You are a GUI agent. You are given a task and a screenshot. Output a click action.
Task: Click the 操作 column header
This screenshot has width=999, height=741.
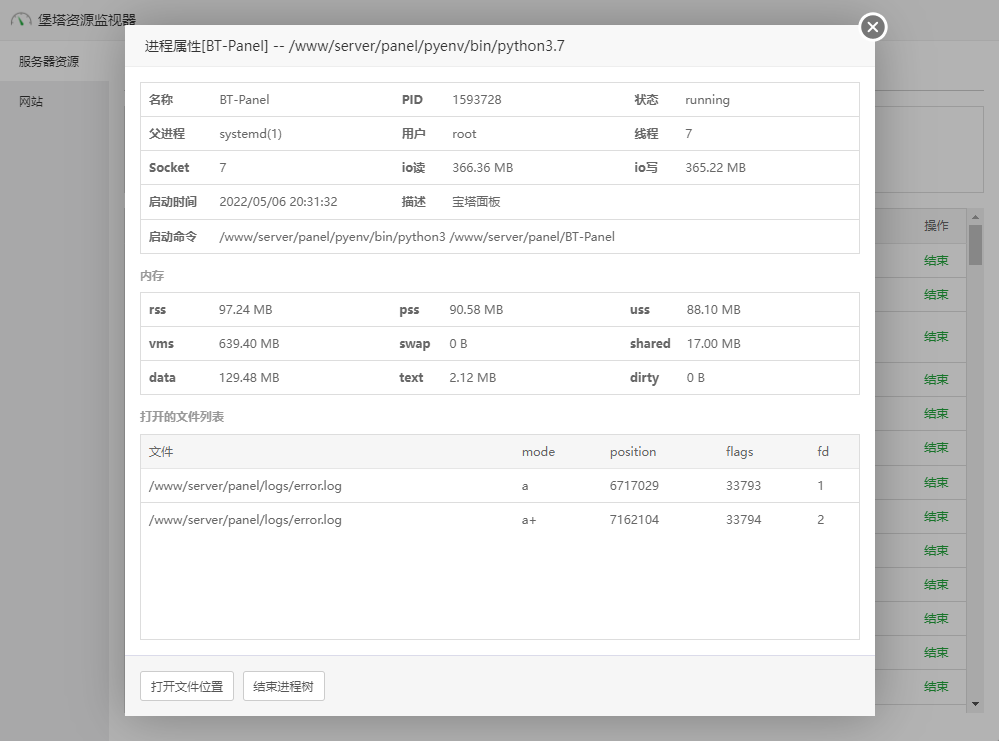pos(936,226)
